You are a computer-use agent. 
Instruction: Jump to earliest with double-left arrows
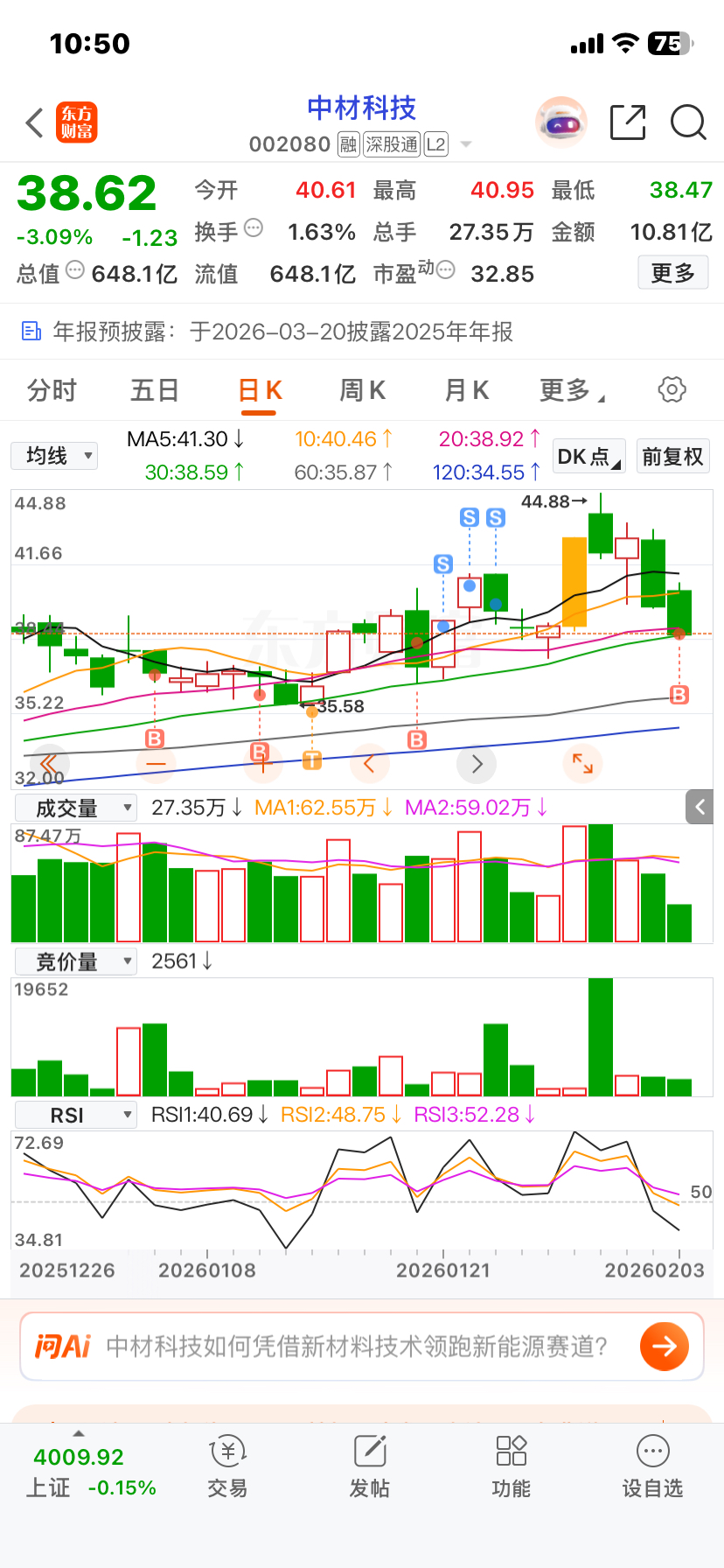pos(49,764)
